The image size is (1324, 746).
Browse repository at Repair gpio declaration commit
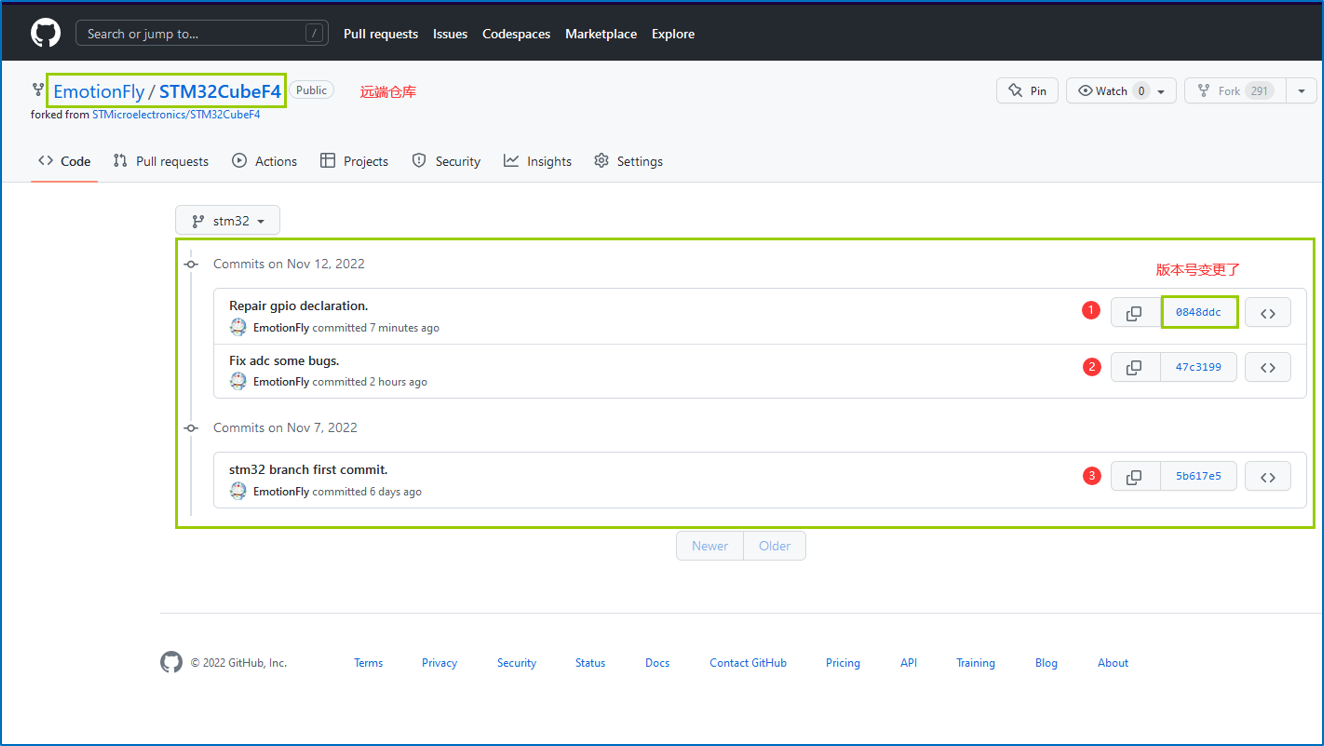(x=1268, y=313)
